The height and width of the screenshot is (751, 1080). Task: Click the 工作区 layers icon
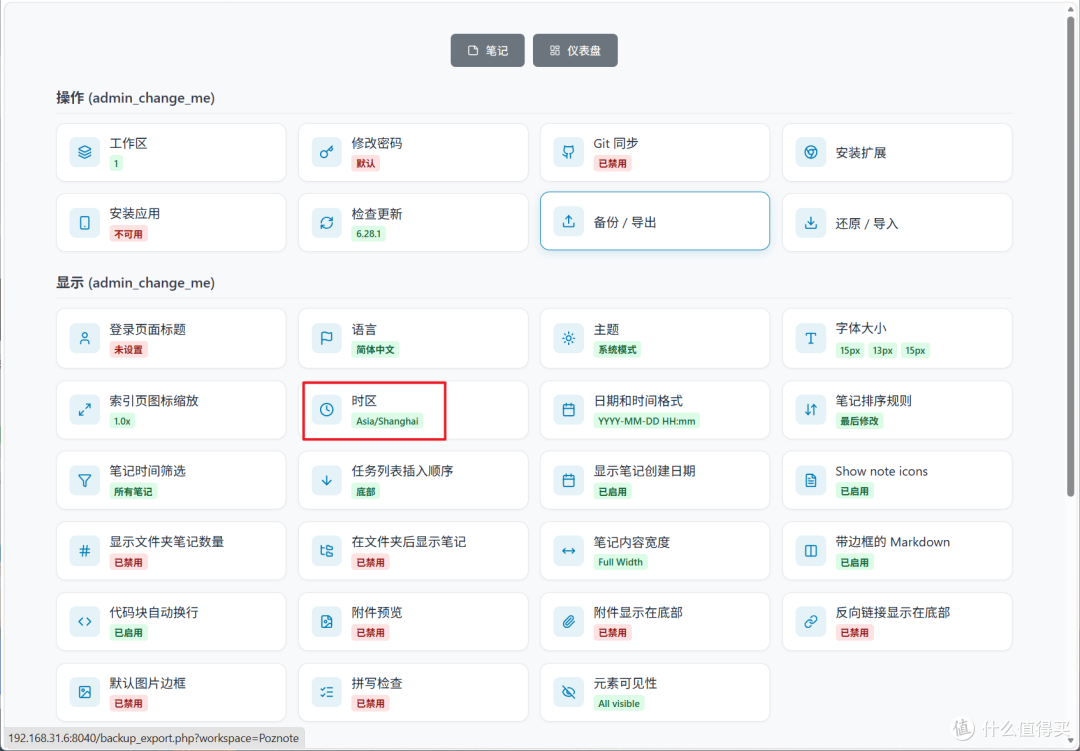pyautogui.click(x=85, y=152)
